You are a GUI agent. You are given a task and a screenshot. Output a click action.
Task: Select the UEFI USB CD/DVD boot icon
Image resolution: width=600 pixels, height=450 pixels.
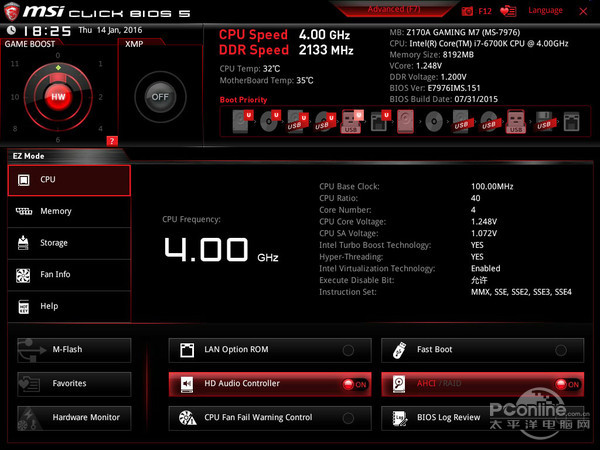pyautogui.click(x=325, y=122)
